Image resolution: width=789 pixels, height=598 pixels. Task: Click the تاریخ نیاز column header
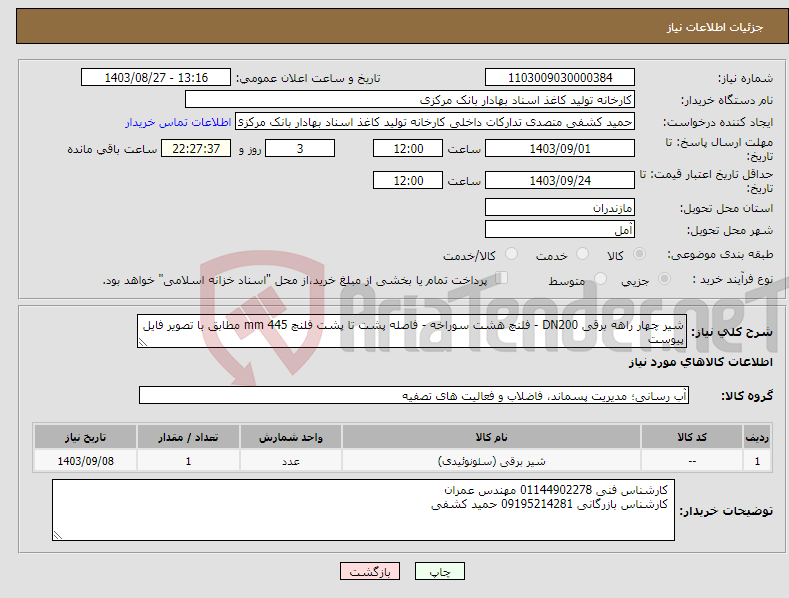click(x=86, y=437)
